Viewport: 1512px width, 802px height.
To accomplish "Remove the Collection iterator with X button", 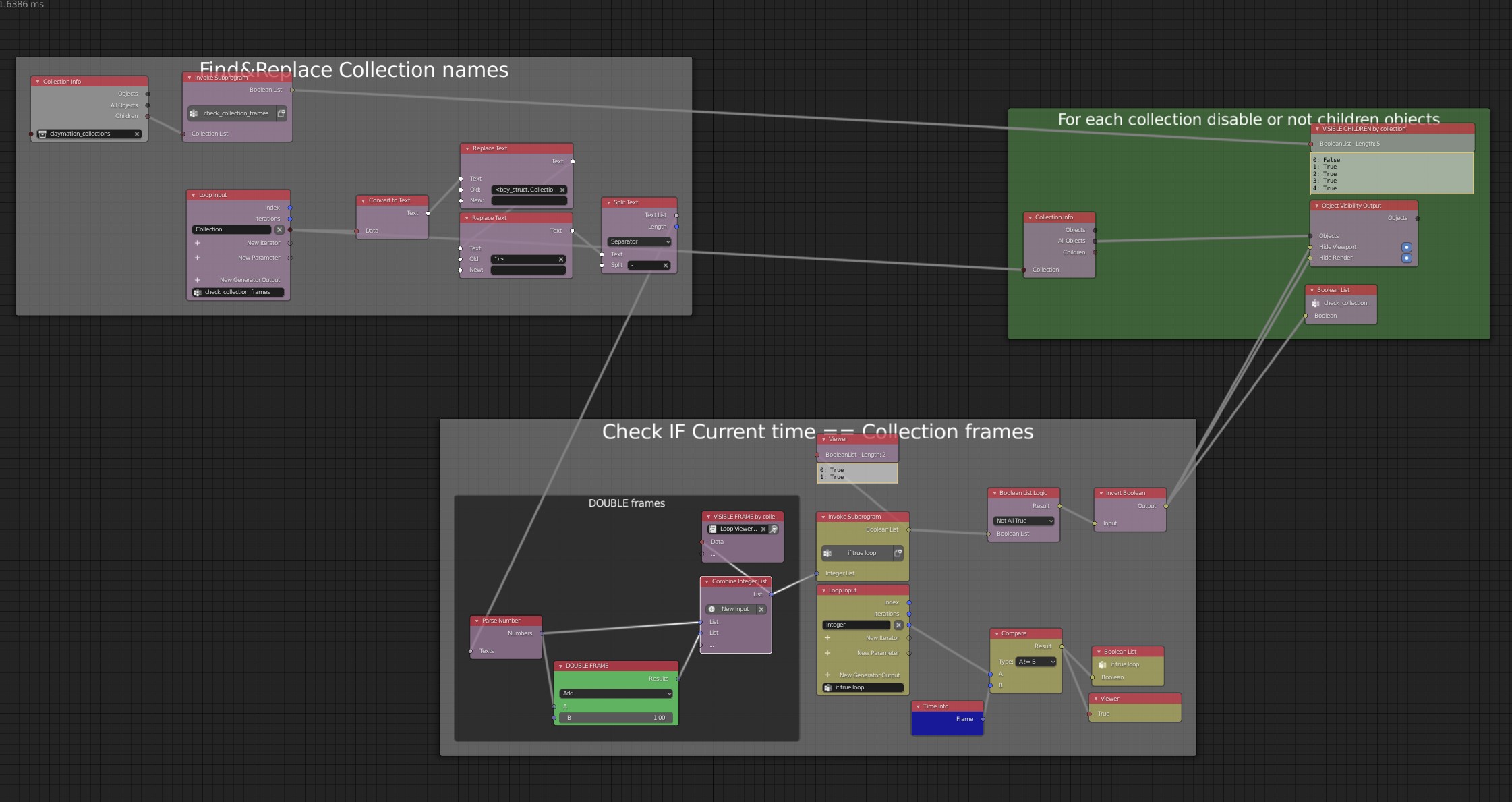I will pos(279,229).
